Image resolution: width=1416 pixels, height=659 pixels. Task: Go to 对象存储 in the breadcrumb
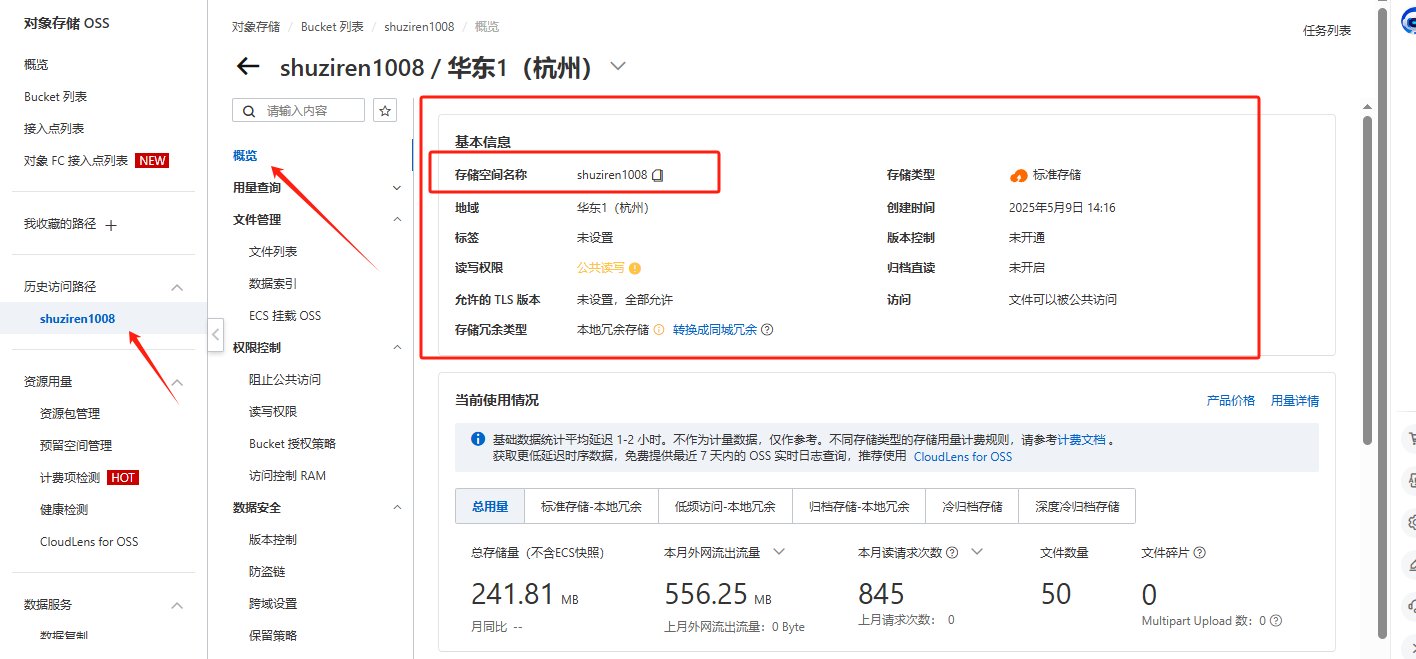[x=257, y=27]
